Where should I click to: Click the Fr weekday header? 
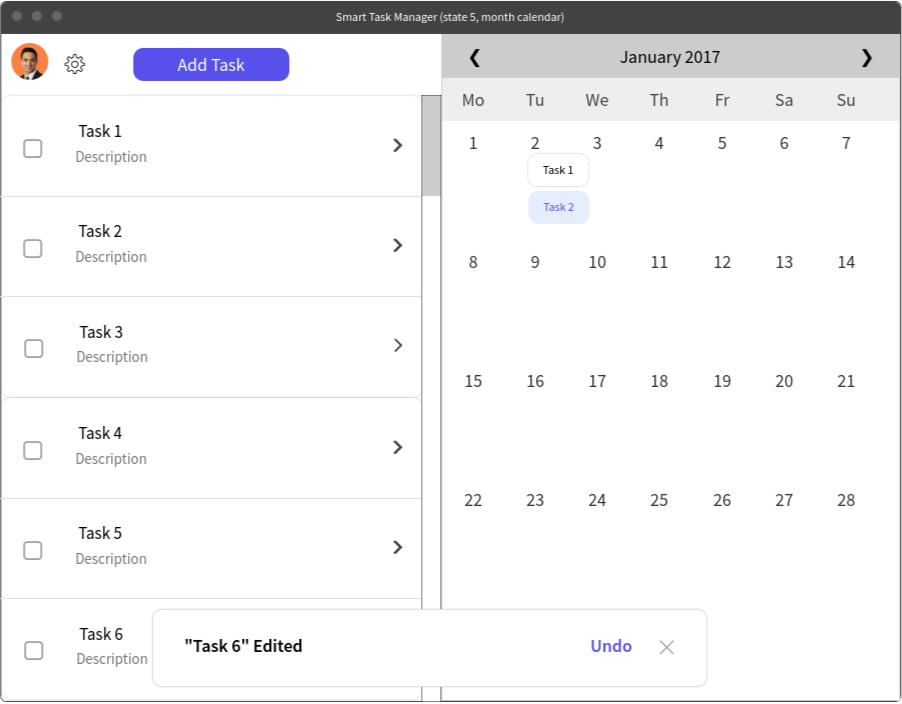(722, 100)
